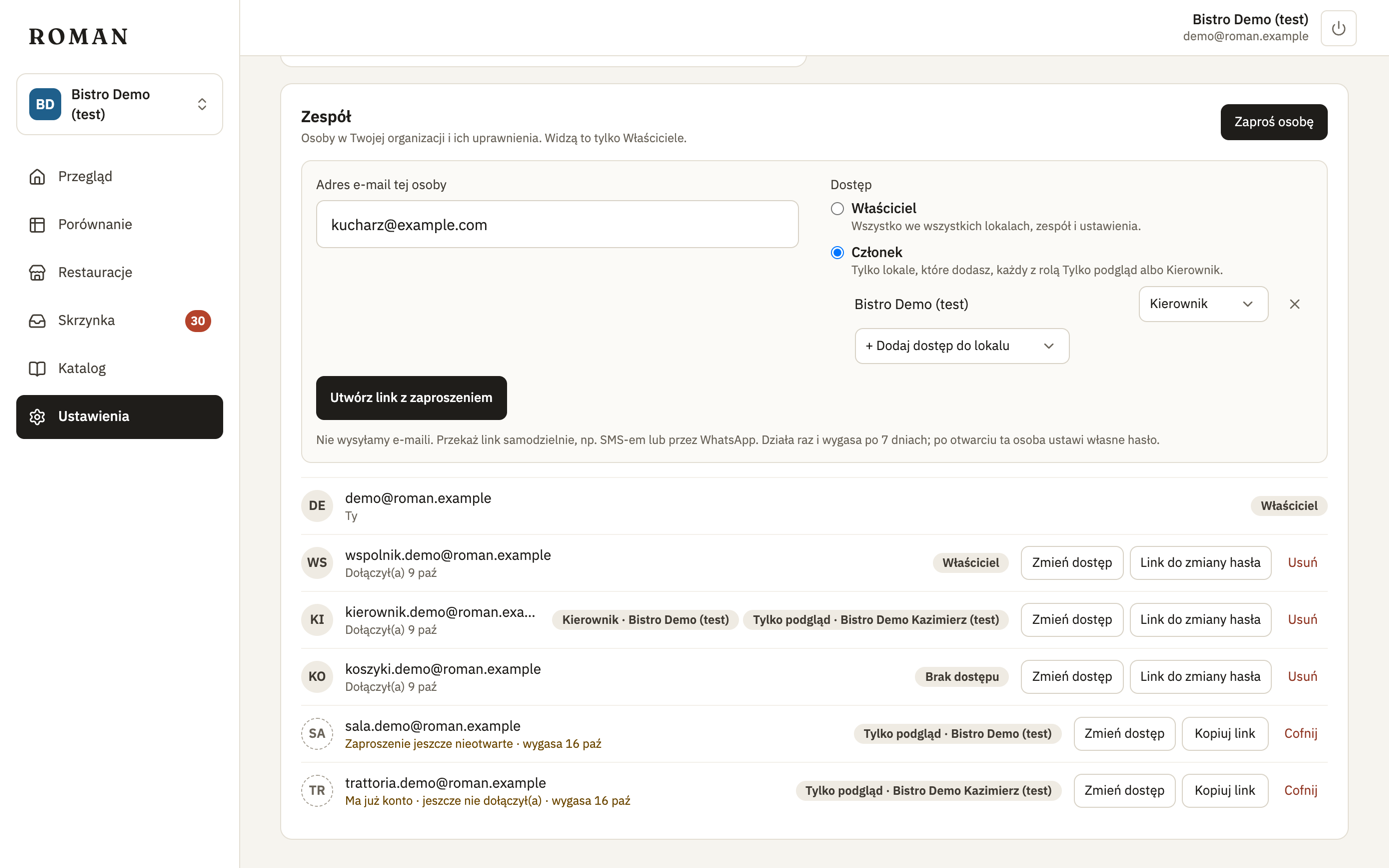This screenshot has width=1389, height=868.
Task: Click the DE avatar for demo@roman.example
Action: pos(317,505)
